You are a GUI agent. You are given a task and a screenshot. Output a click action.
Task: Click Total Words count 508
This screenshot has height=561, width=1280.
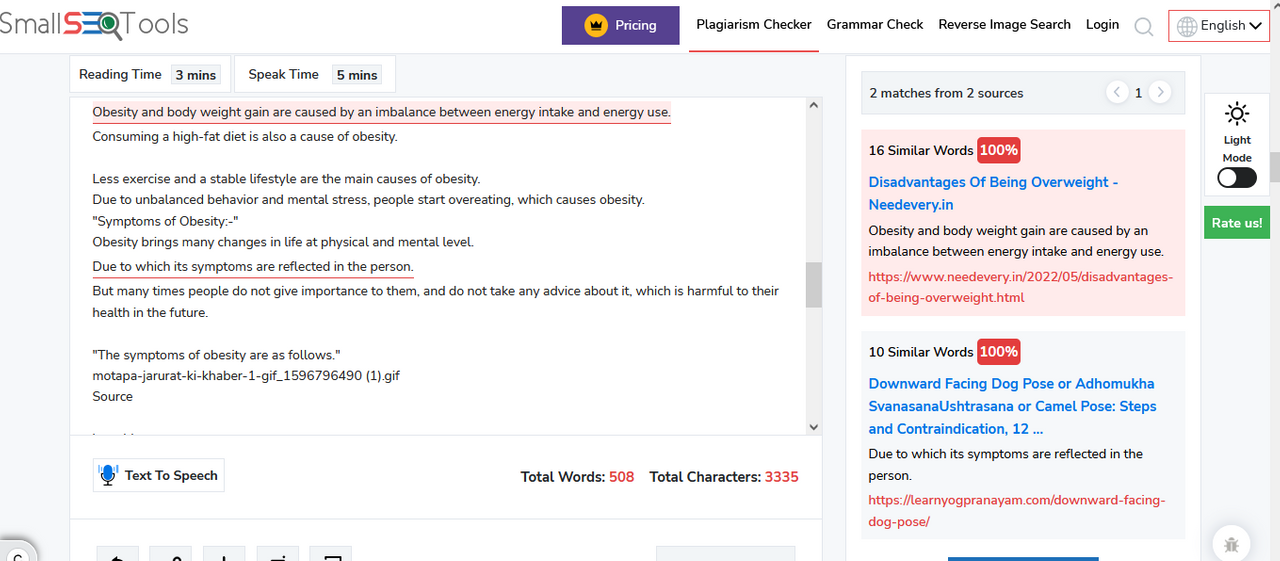coord(621,477)
